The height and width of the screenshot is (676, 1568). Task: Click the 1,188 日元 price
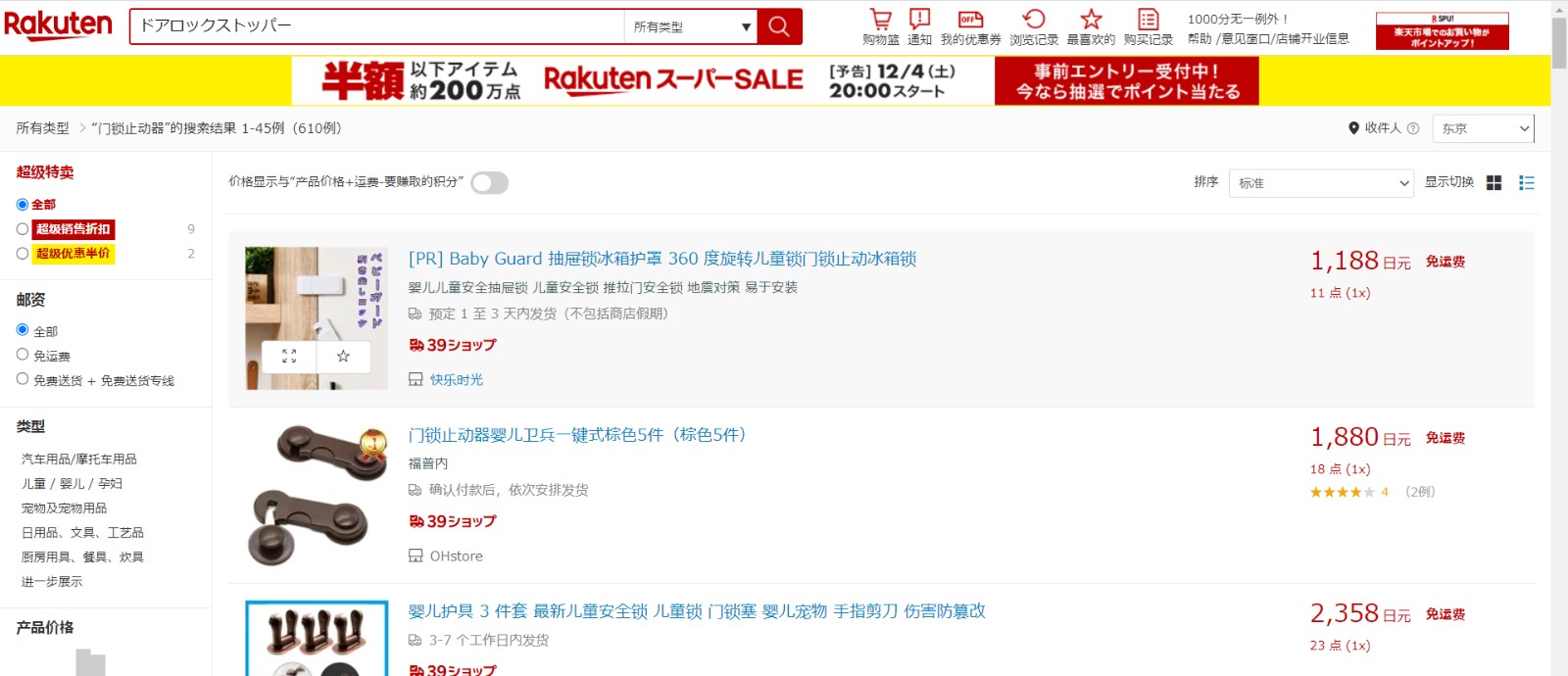[1360, 261]
